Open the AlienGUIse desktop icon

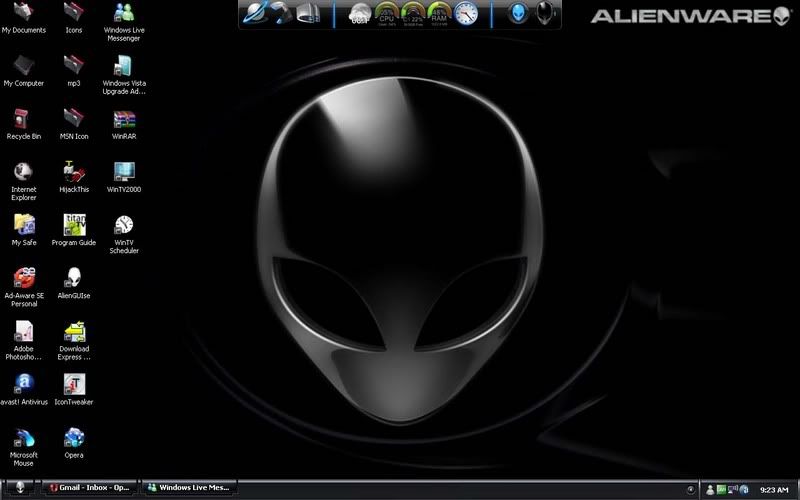coord(73,278)
